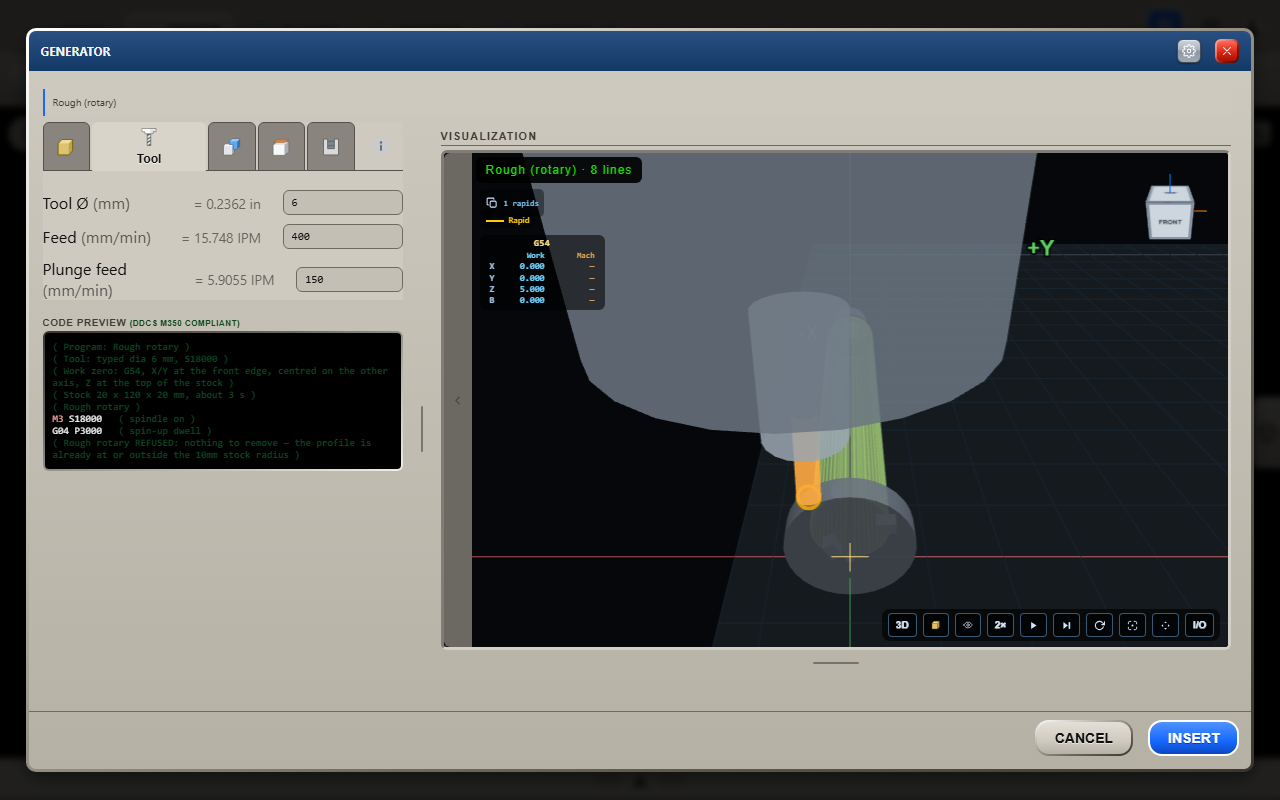Click the fit-to-view frame icon
Screen dimensions: 1280x800
pyautogui.click(x=1133, y=625)
